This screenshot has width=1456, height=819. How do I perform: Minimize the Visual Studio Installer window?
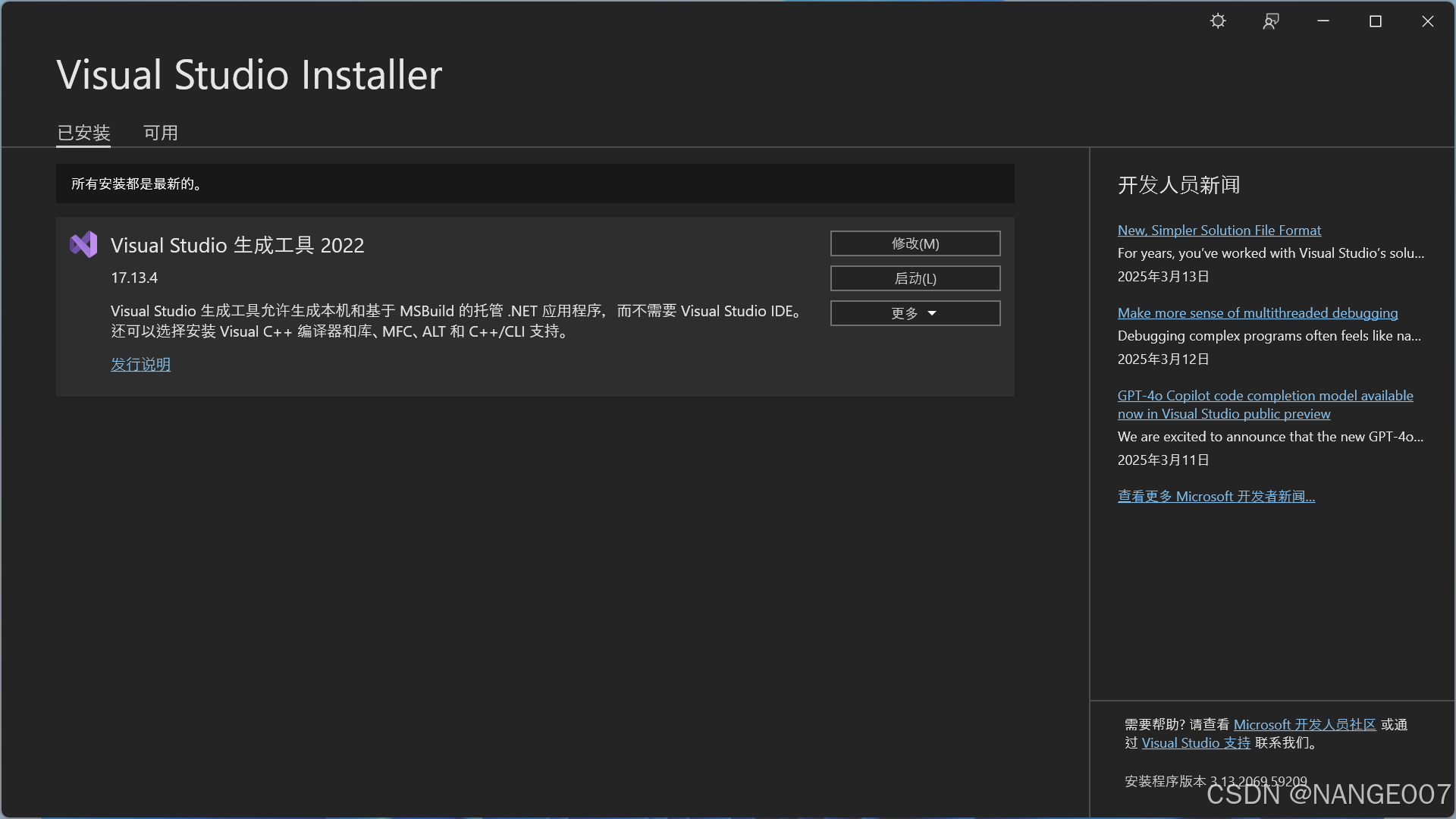pyautogui.click(x=1323, y=21)
